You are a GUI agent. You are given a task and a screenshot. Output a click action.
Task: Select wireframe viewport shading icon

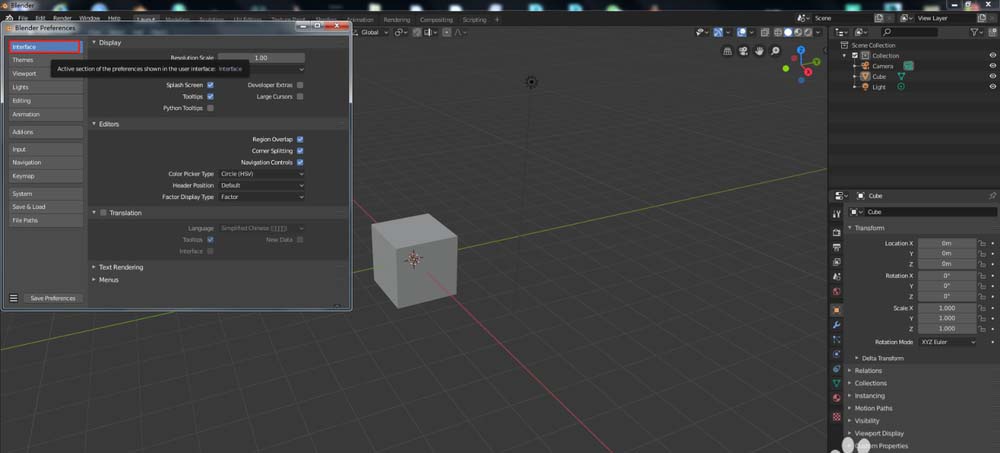click(779, 33)
